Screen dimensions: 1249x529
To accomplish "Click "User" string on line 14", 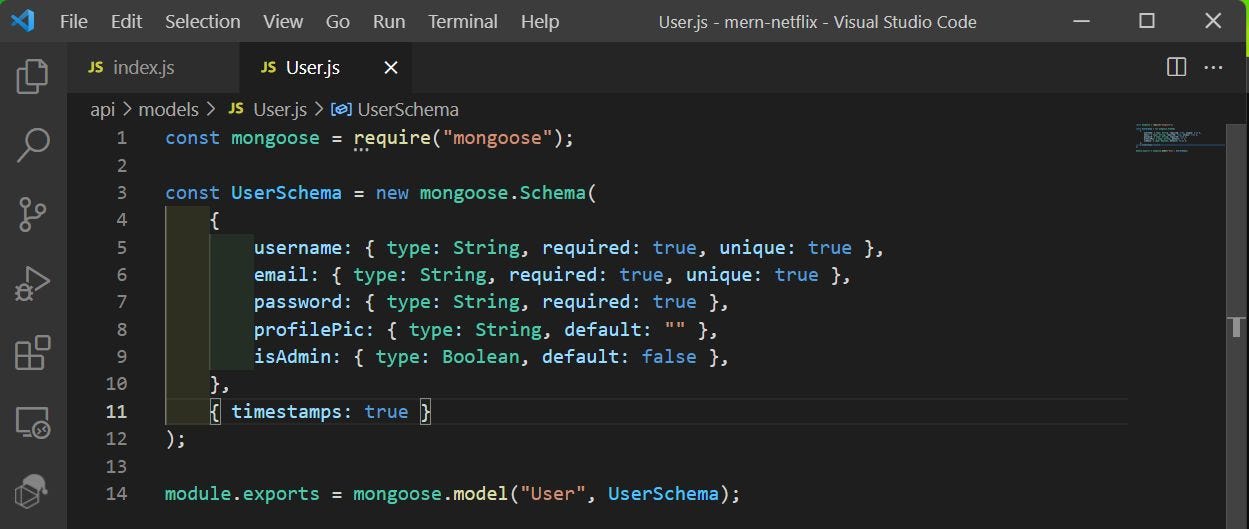I will [x=553, y=493].
